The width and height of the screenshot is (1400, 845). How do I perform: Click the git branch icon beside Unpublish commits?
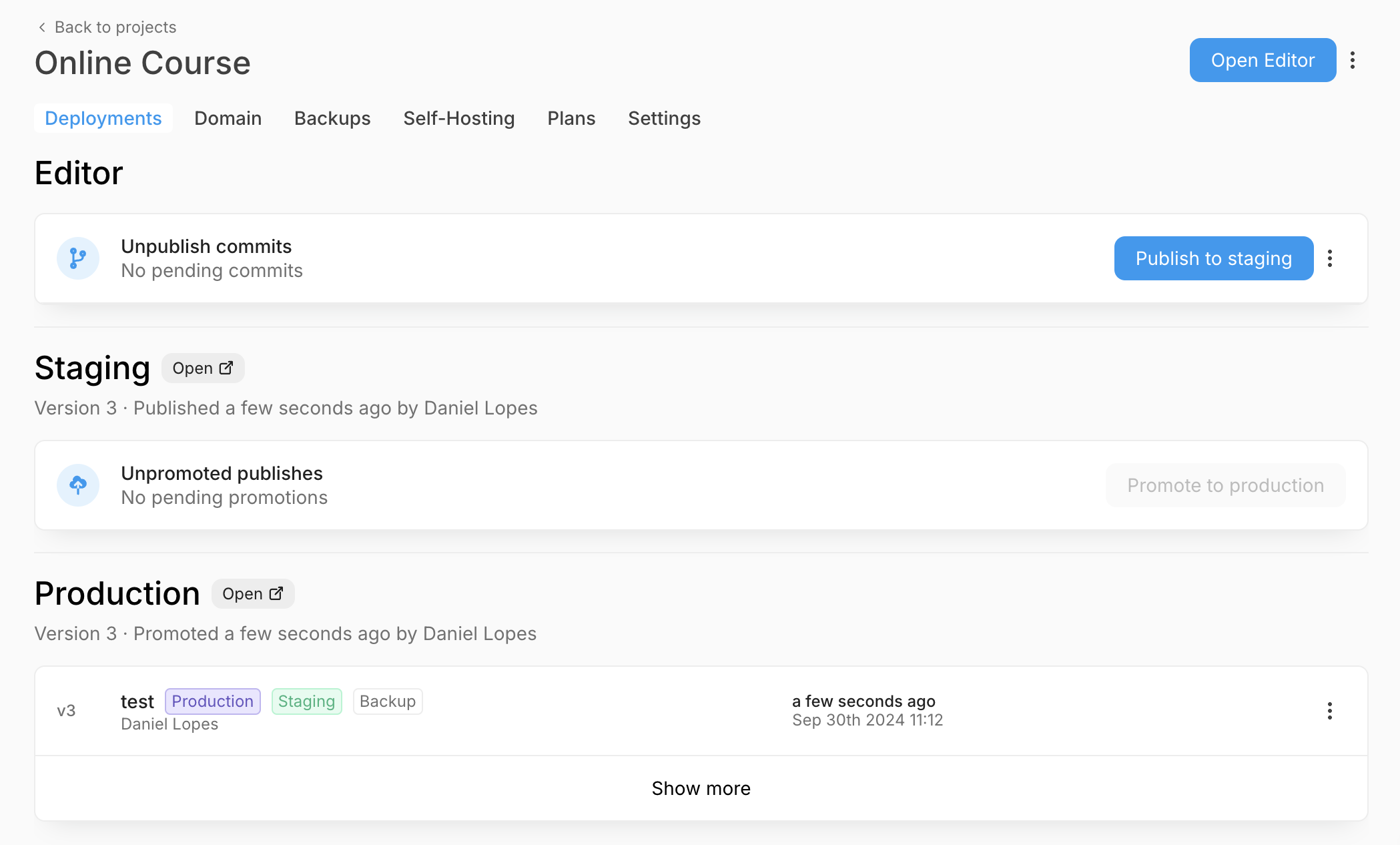click(78, 258)
